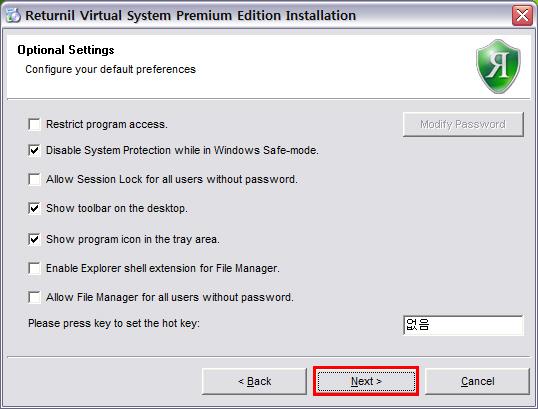This screenshot has width=538, height=409.
Task: Proceed with the Next button
Action: (366, 381)
